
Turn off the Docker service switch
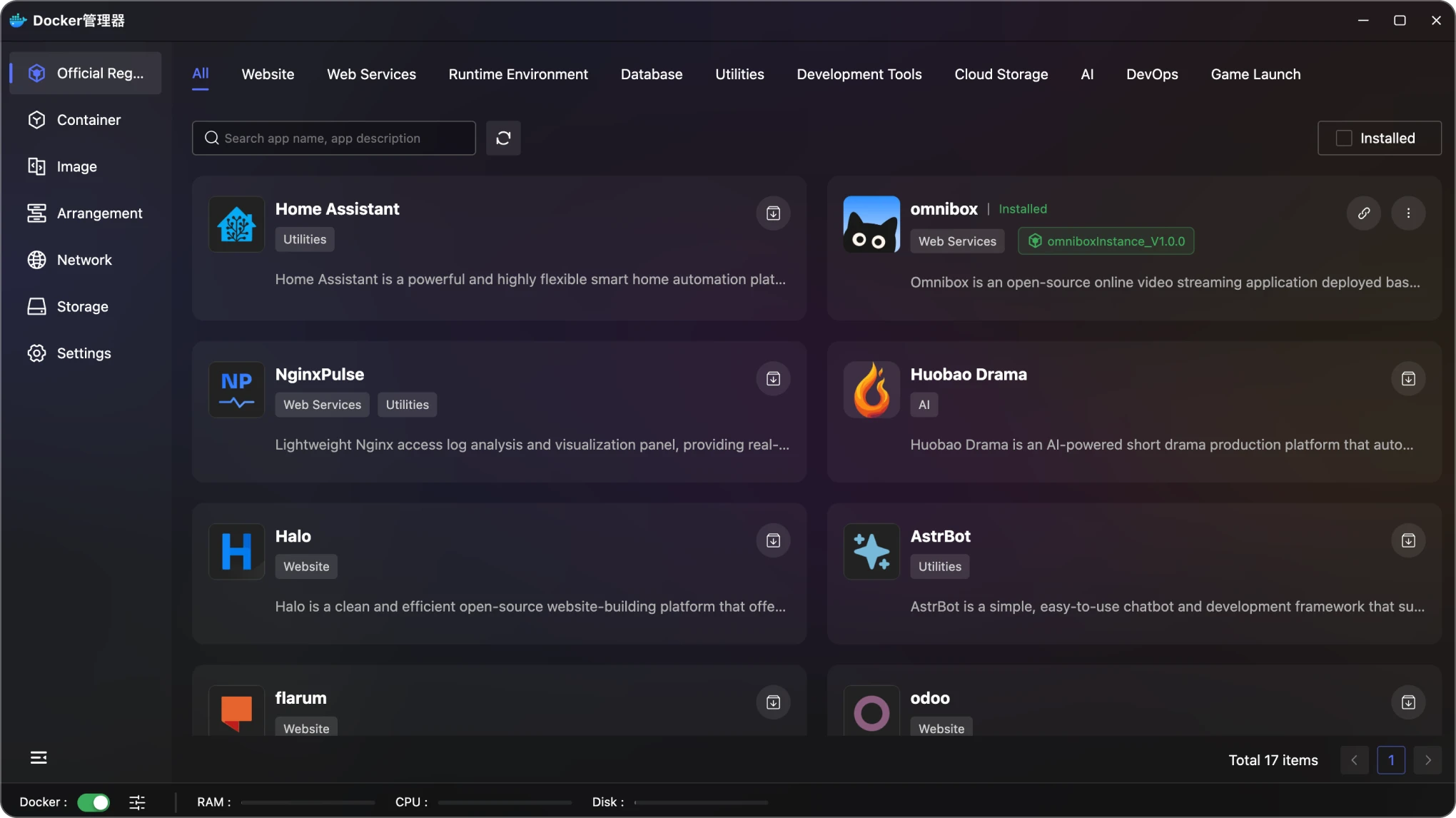[93, 802]
